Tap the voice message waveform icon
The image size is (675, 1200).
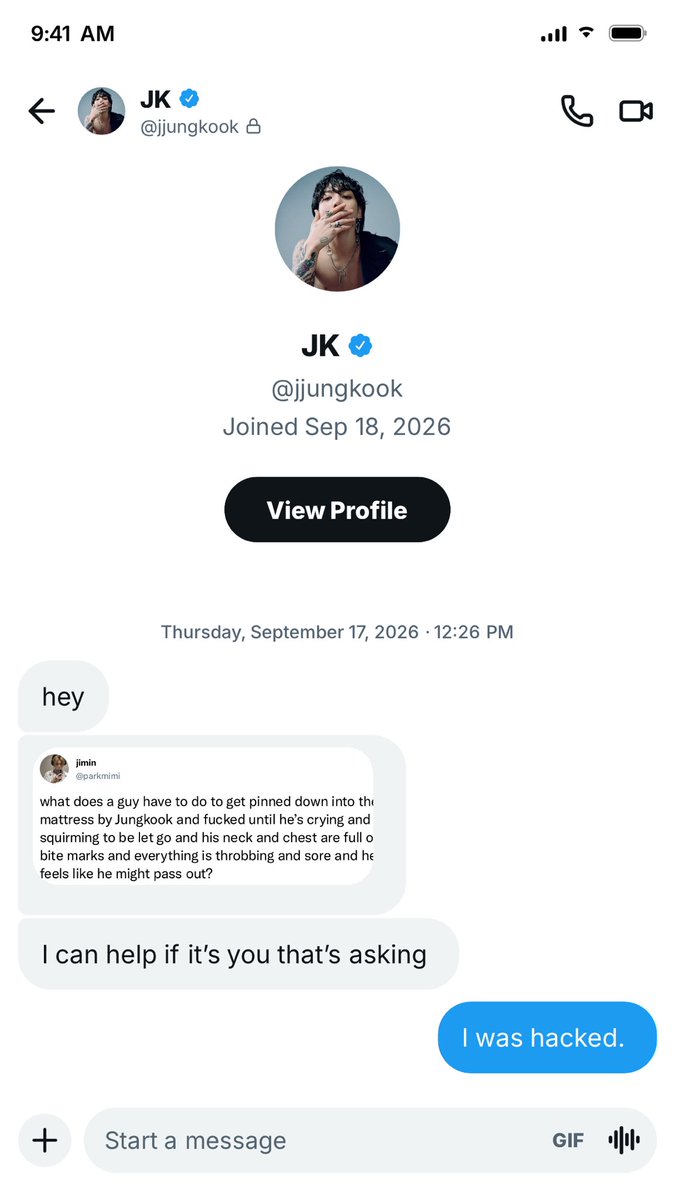click(624, 1140)
